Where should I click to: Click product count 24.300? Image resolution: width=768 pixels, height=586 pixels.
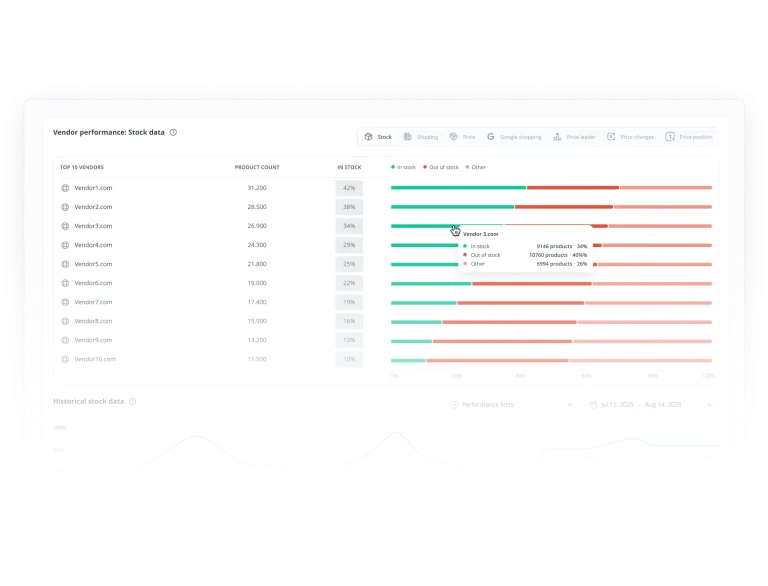[257, 245]
